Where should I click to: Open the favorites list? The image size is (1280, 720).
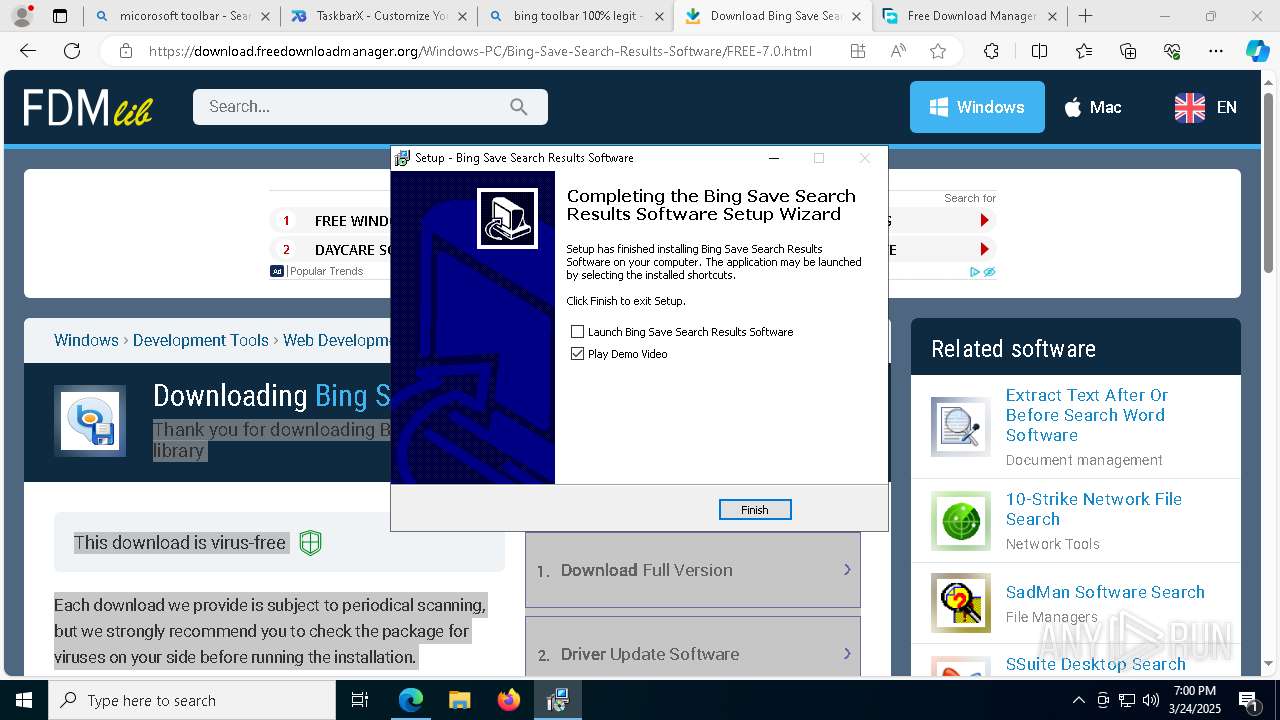click(x=1084, y=51)
